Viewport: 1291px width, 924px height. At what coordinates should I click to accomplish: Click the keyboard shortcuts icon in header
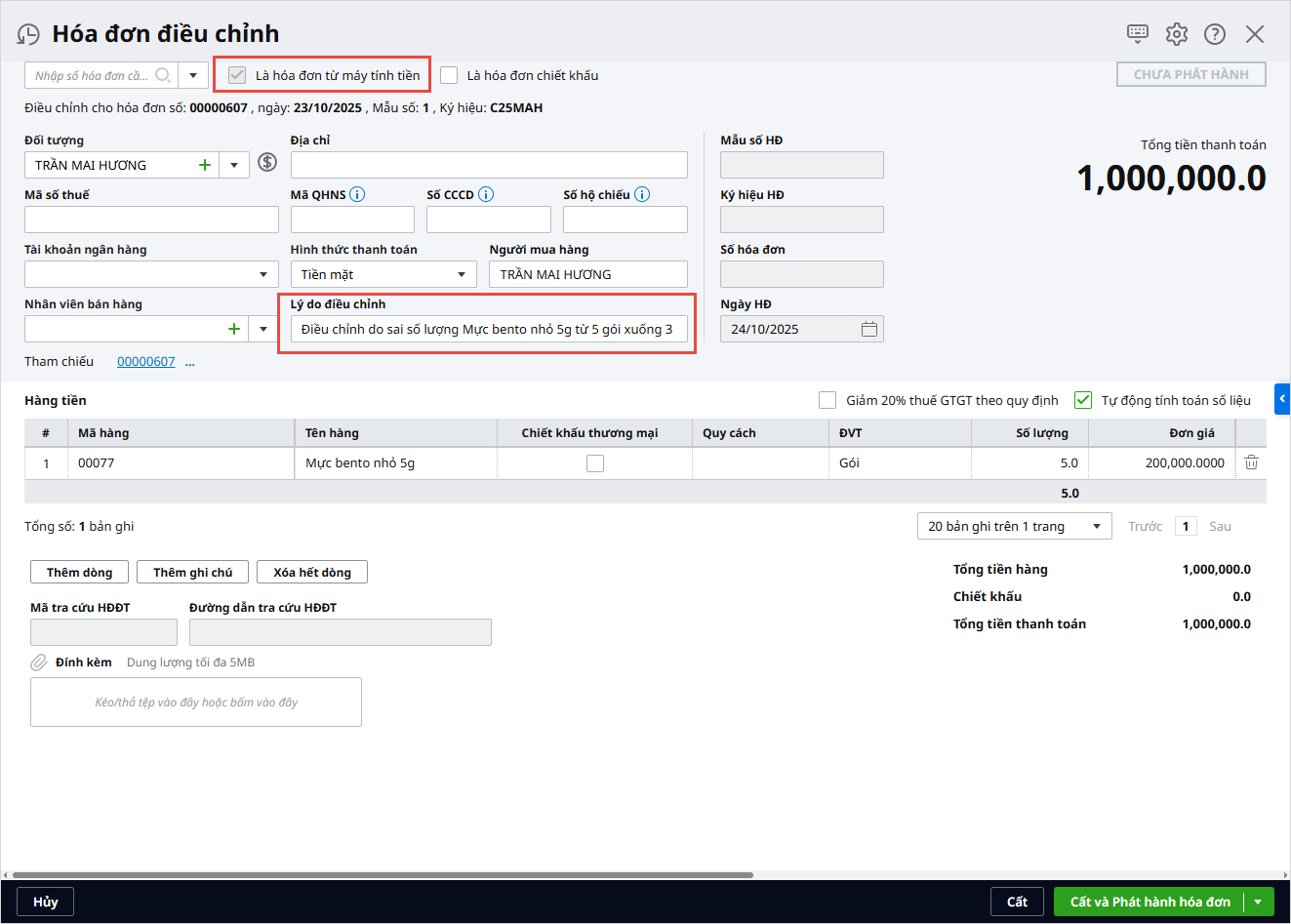tap(1137, 34)
